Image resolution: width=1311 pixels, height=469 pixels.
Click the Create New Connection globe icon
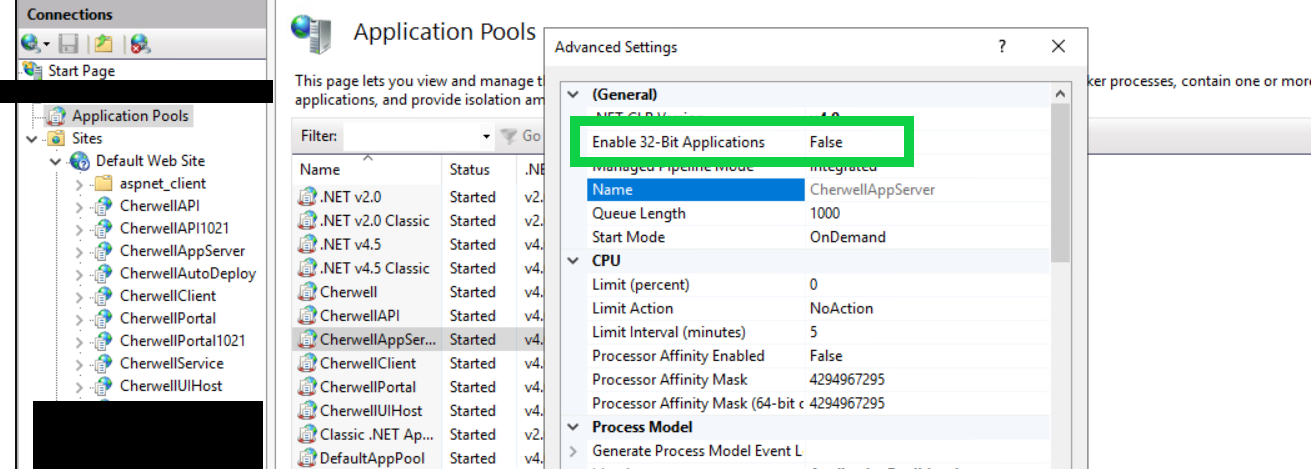[x=31, y=43]
